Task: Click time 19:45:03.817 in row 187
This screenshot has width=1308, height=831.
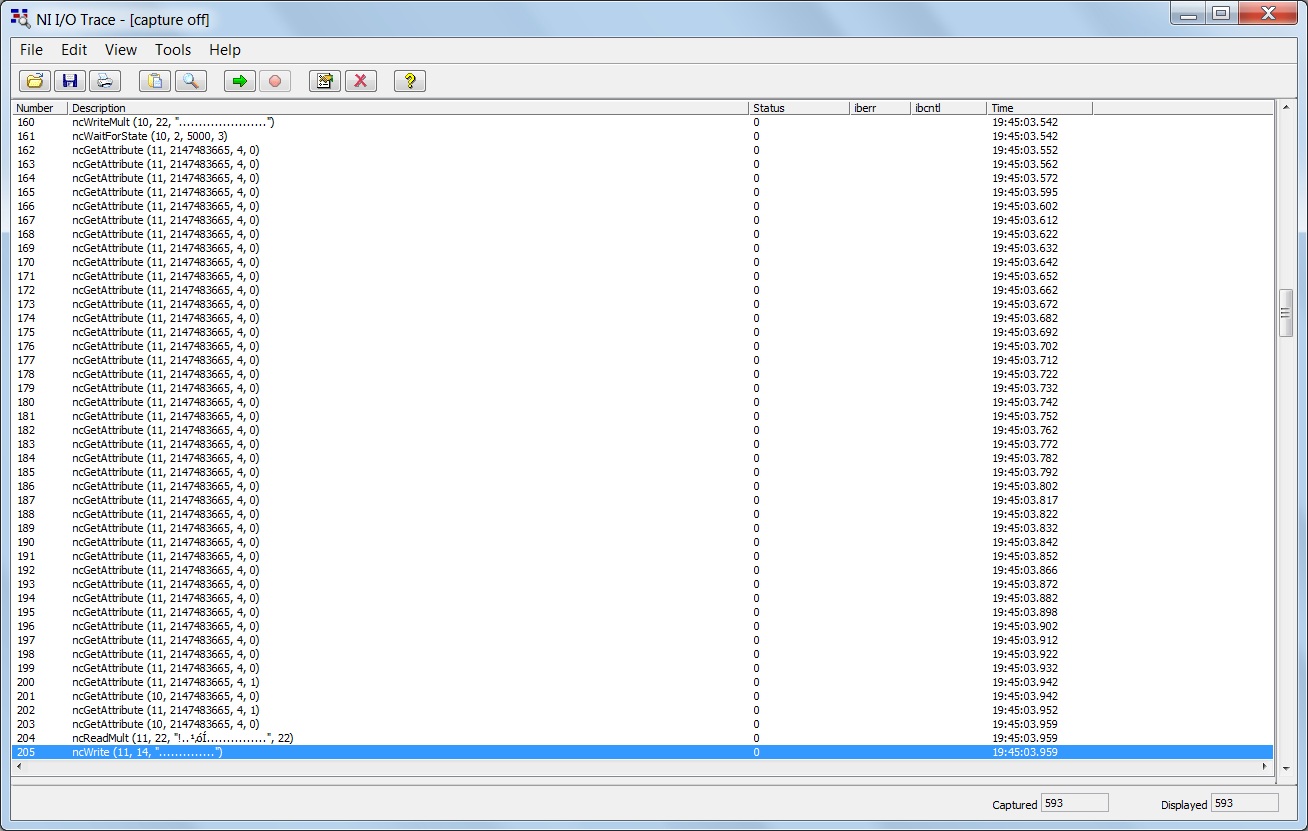Action: pos(1025,500)
